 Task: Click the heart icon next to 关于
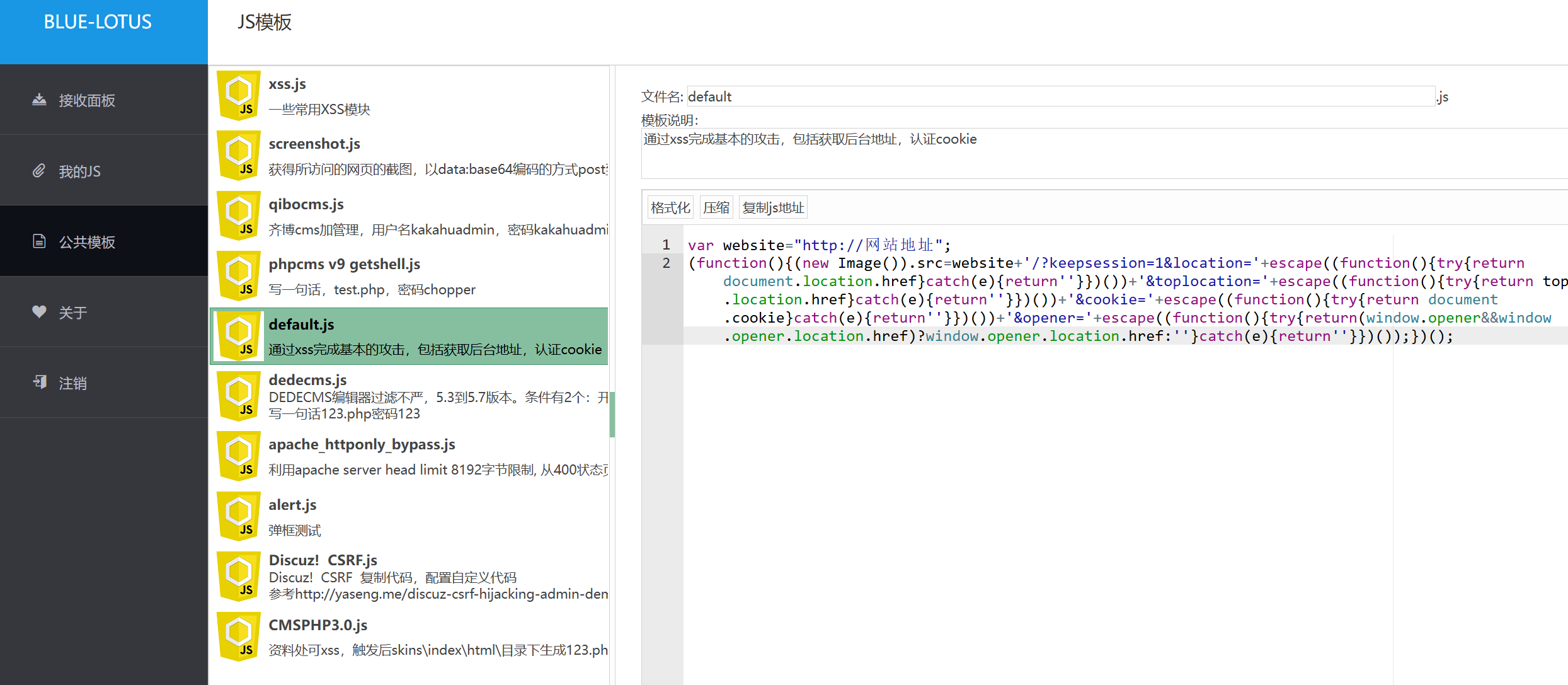39,312
